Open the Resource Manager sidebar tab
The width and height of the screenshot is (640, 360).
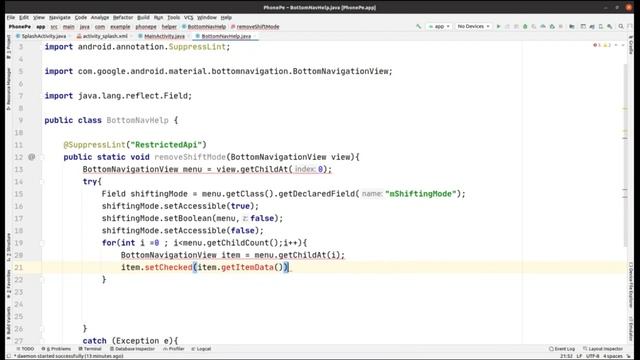[x=9, y=89]
